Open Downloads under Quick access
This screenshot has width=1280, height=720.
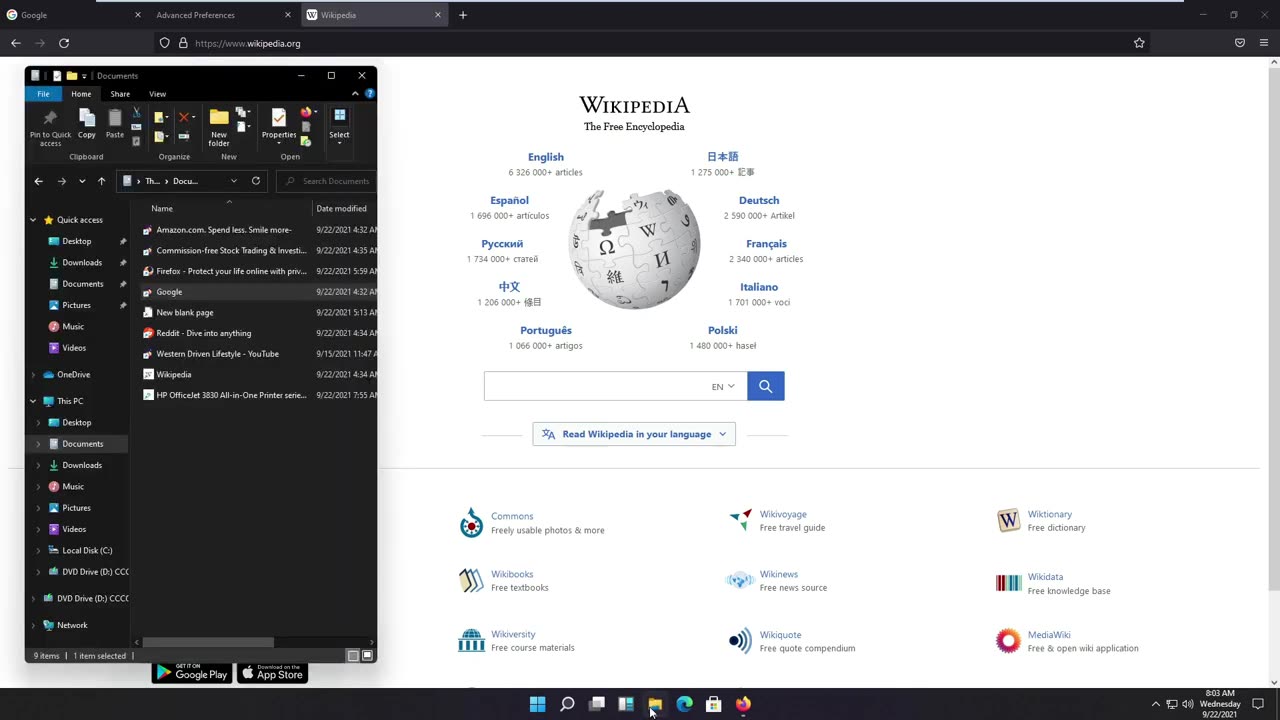(x=81, y=262)
